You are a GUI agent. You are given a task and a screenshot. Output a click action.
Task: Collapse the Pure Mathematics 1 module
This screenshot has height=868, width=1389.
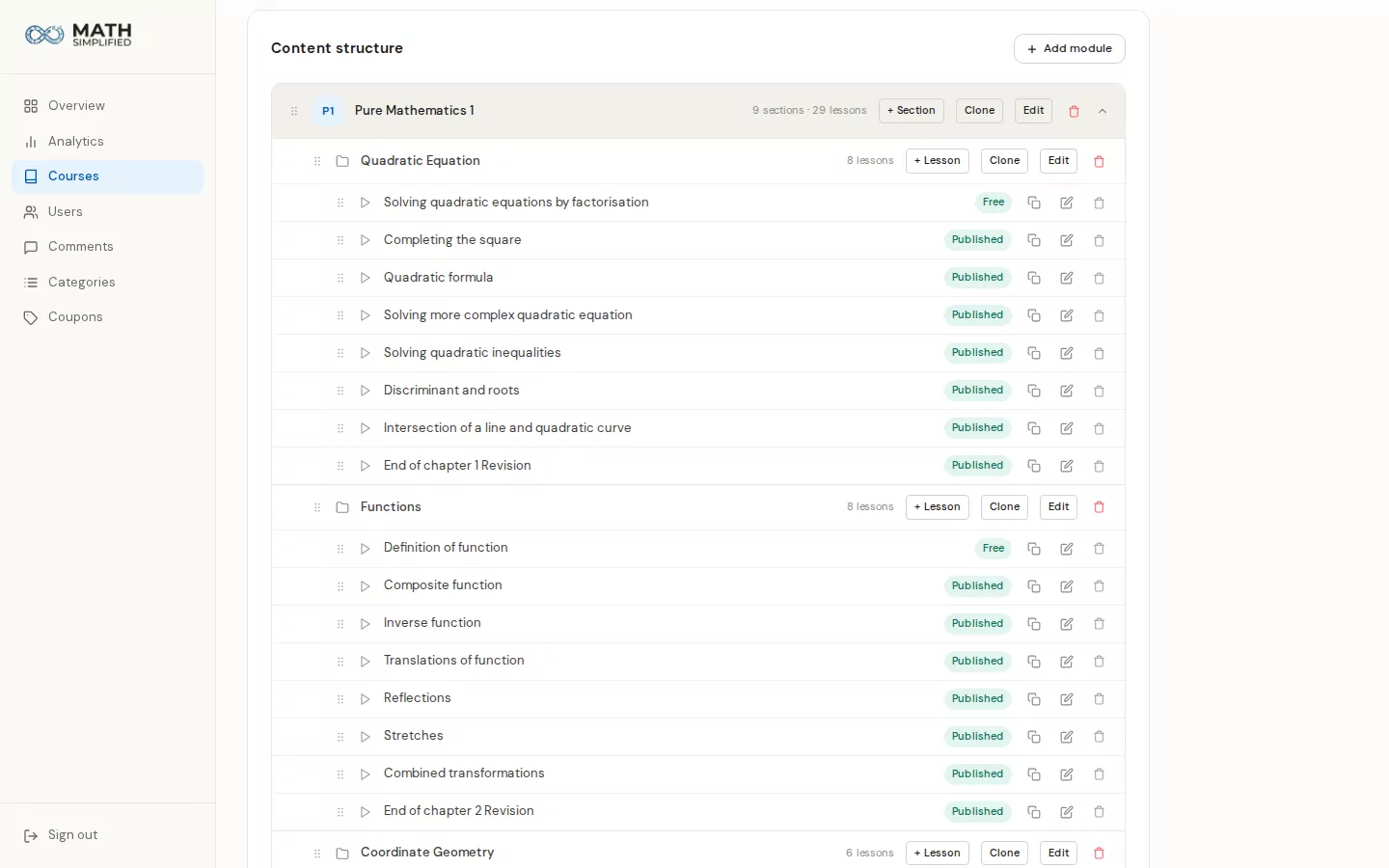(1103, 111)
